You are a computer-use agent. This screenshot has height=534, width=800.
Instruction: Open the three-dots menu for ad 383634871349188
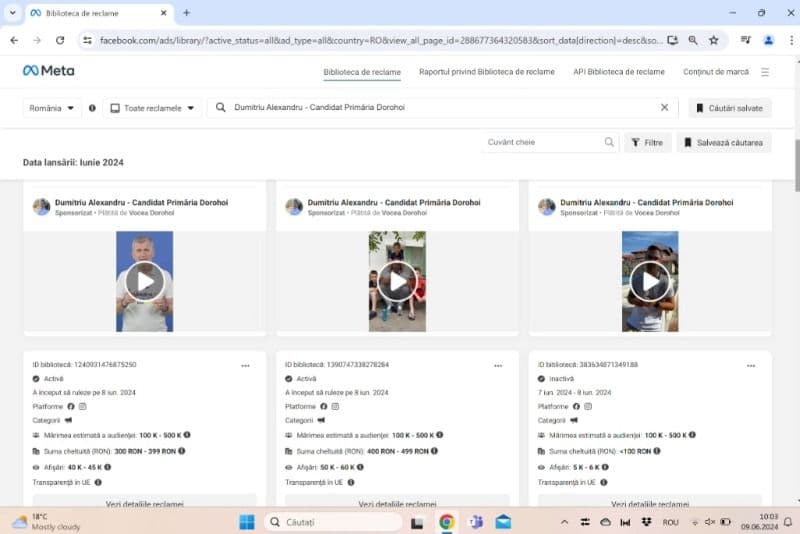pyautogui.click(x=751, y=366)
